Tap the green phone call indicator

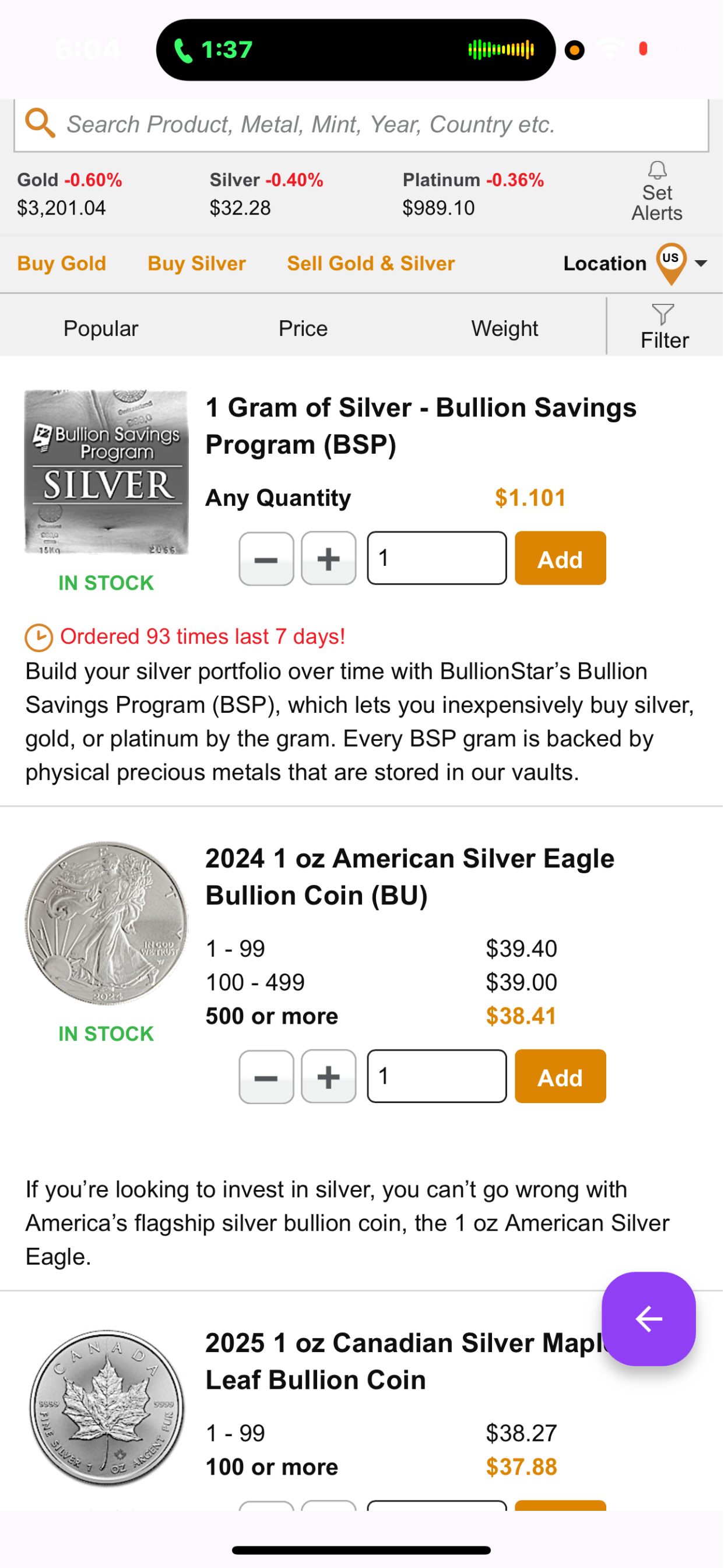click(x=183, y=50)
